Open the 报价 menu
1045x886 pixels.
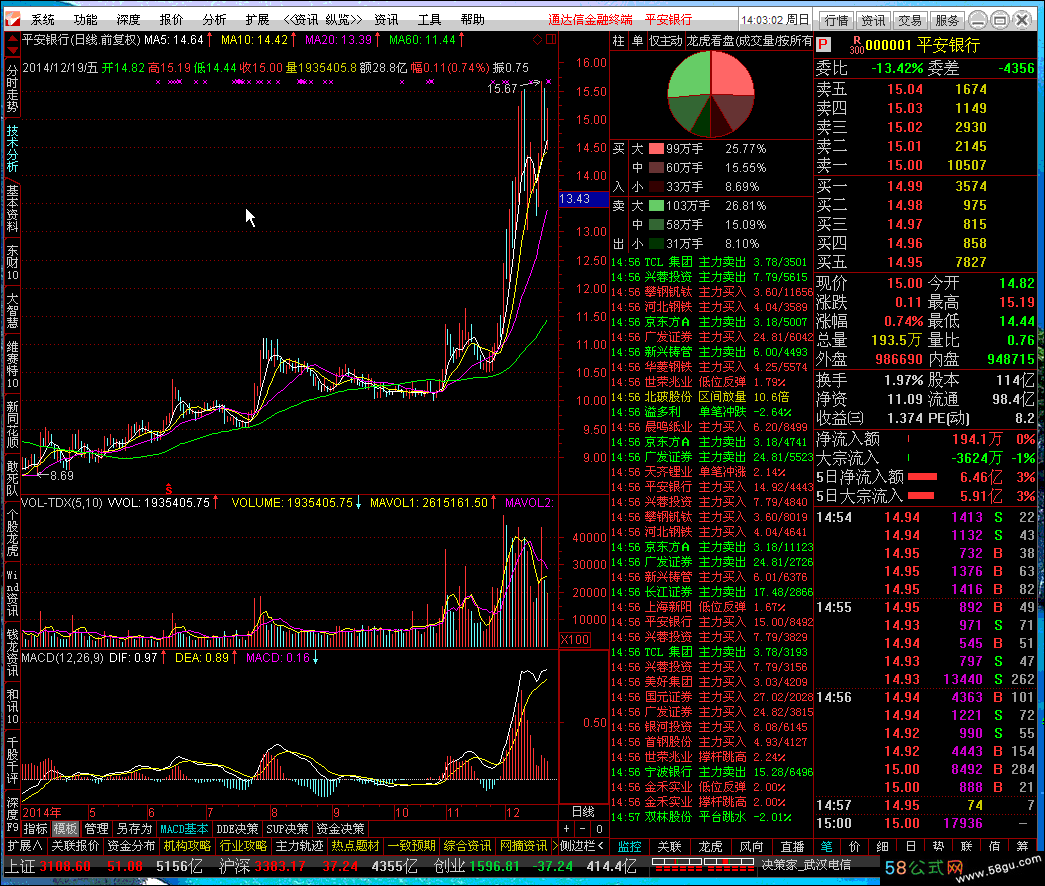pos(171,19)
